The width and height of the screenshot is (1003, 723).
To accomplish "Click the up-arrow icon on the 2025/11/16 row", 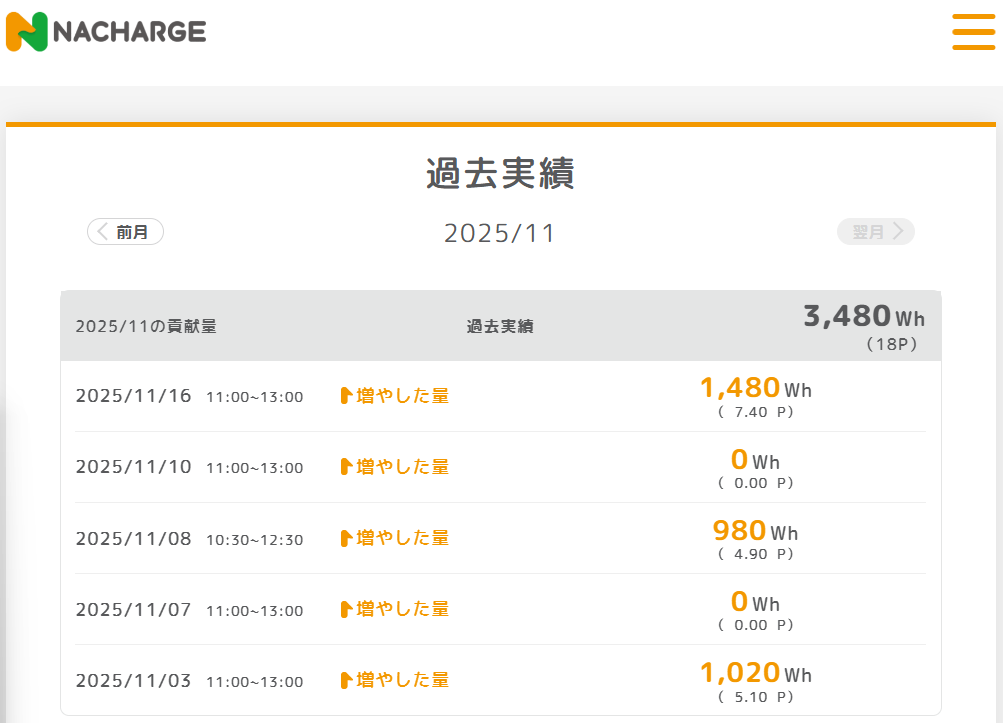I will tap(346, 396).
